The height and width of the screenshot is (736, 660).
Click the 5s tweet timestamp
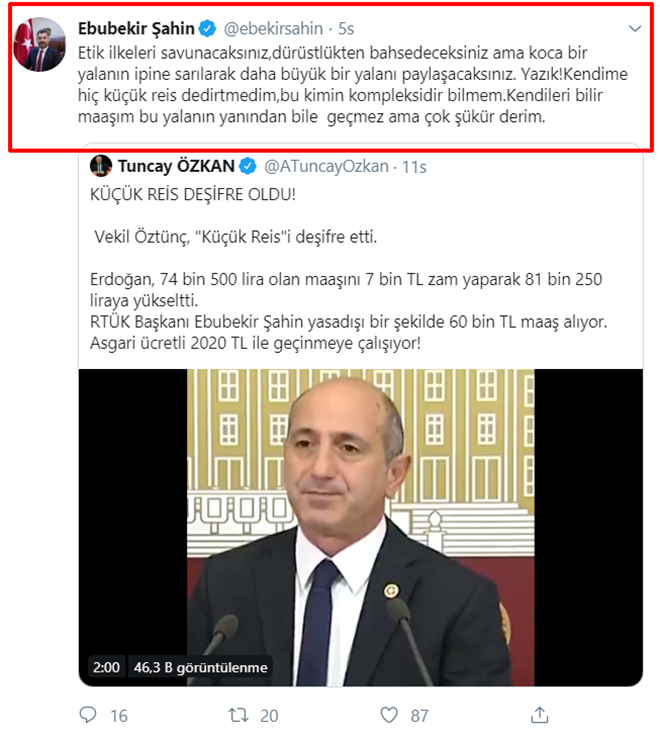coord(346,29)
